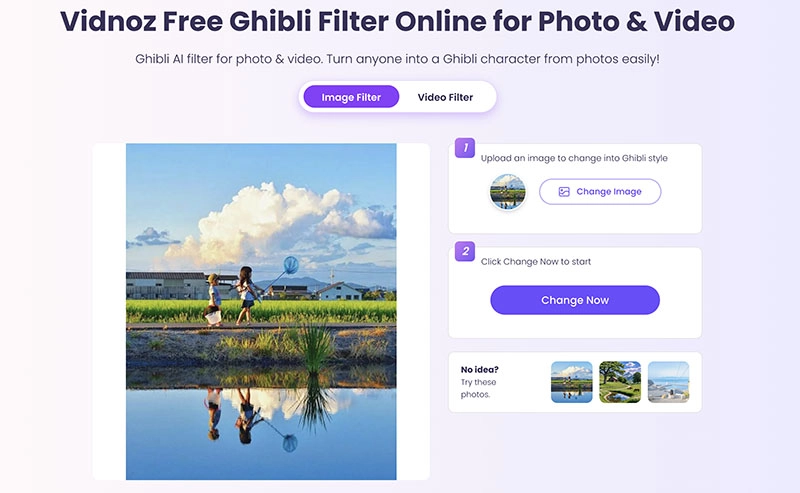Screen dimensions: 800x493
Task: Click the Change Now button
Action: 575,300
